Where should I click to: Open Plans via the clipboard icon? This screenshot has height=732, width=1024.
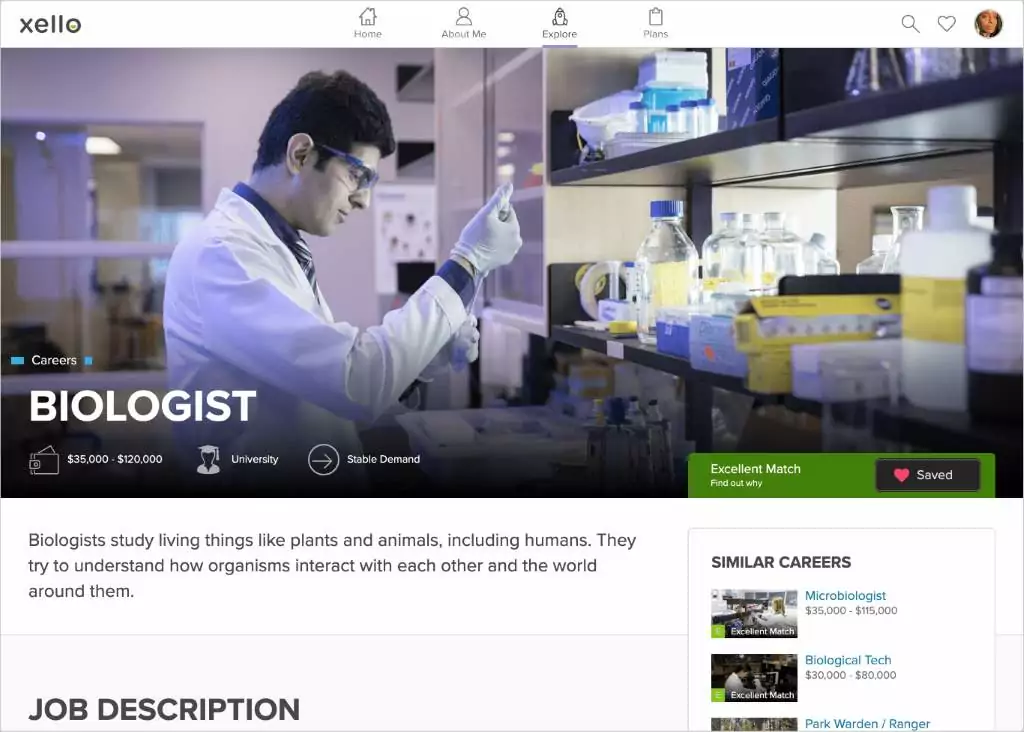[x=655, y=20]
